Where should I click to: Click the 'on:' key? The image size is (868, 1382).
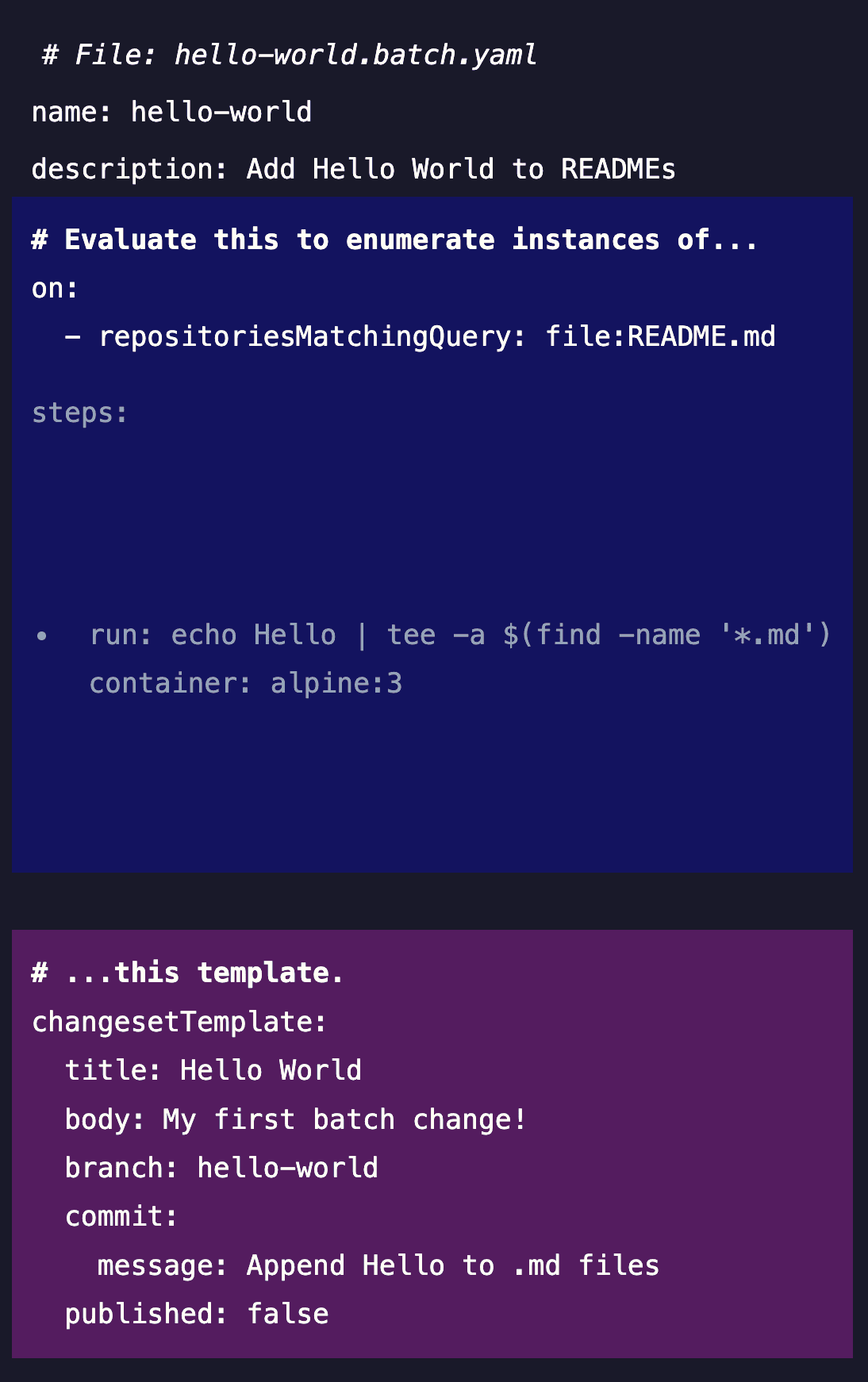tap(56, 289)
